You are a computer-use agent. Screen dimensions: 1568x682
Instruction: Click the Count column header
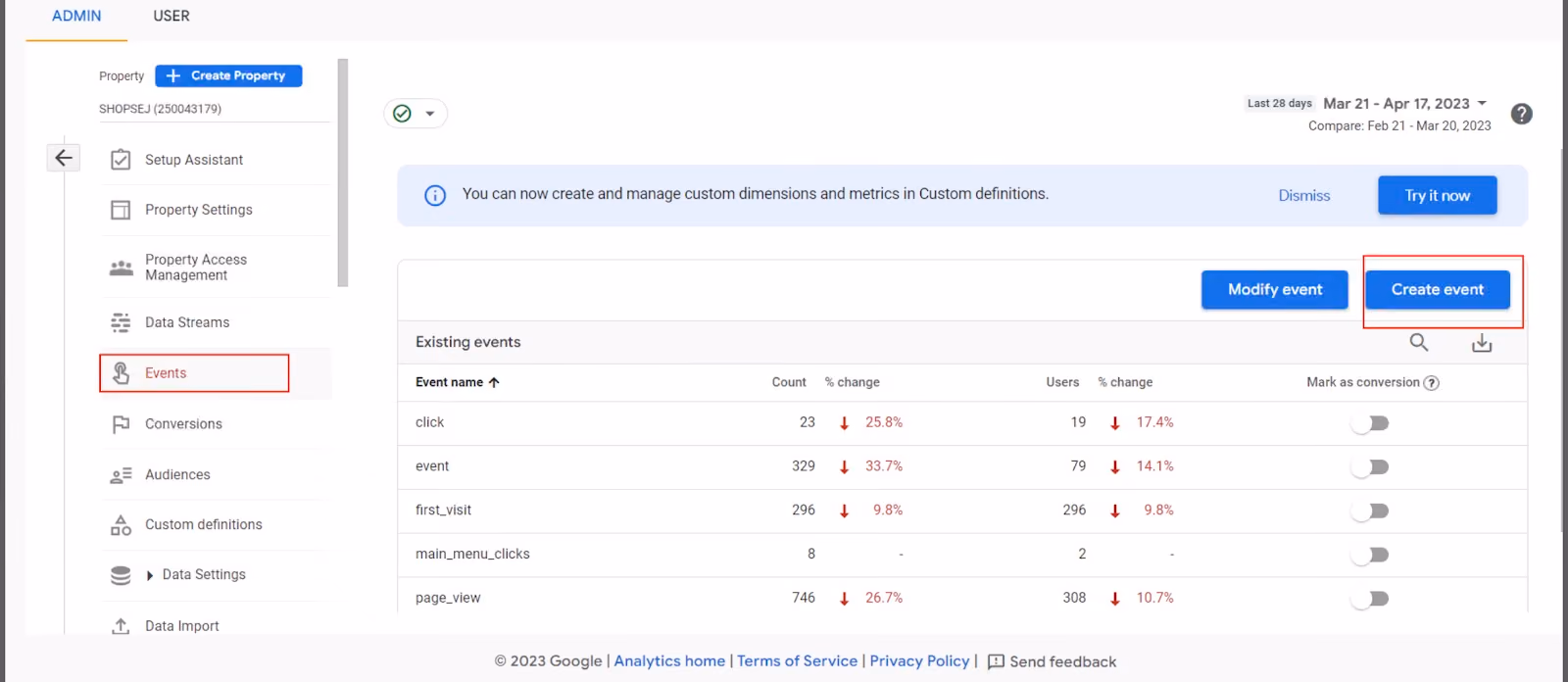(x=789, y=383)
